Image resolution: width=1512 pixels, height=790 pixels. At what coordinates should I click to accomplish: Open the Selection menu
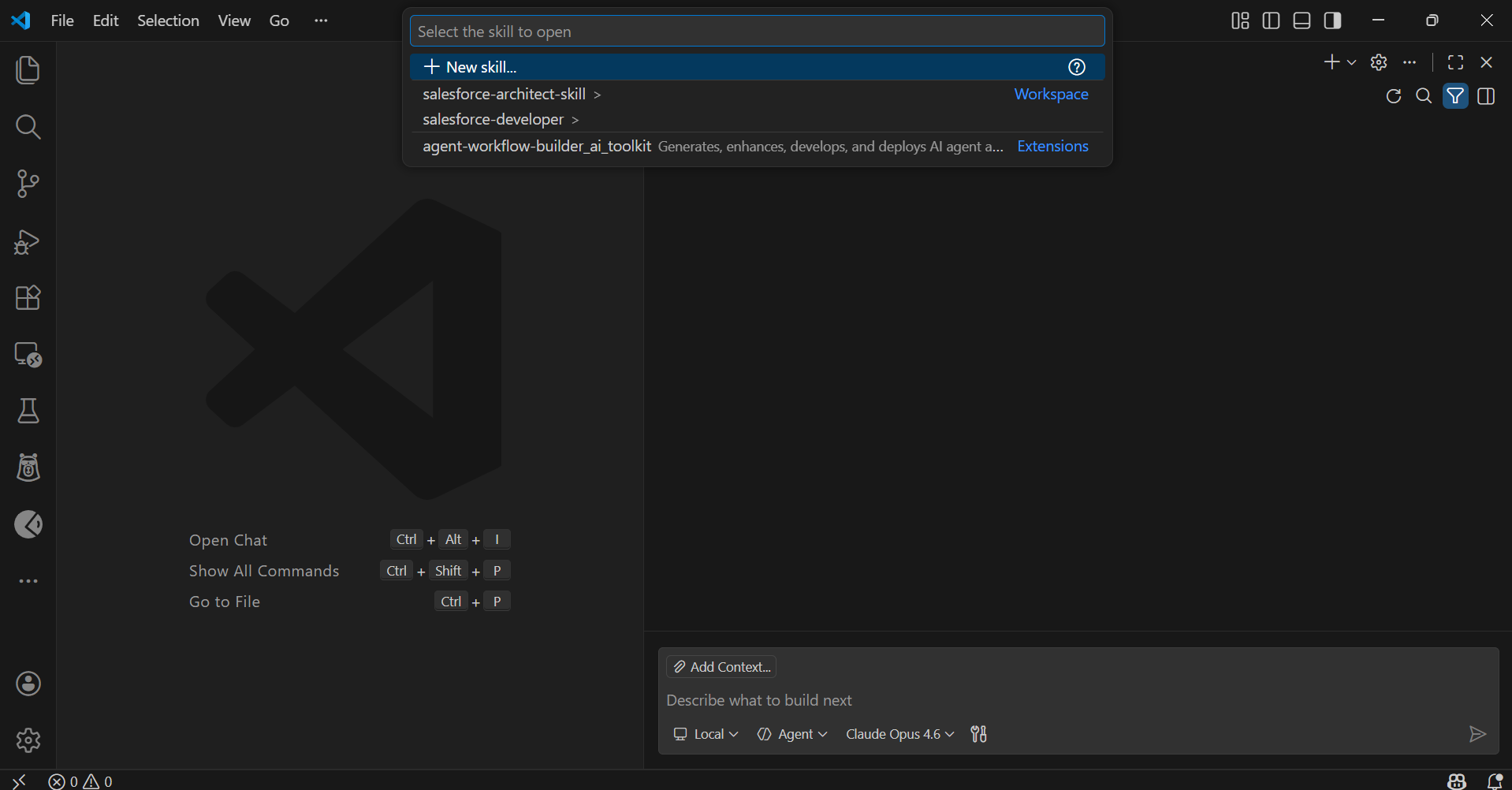(x=168, y=20)
